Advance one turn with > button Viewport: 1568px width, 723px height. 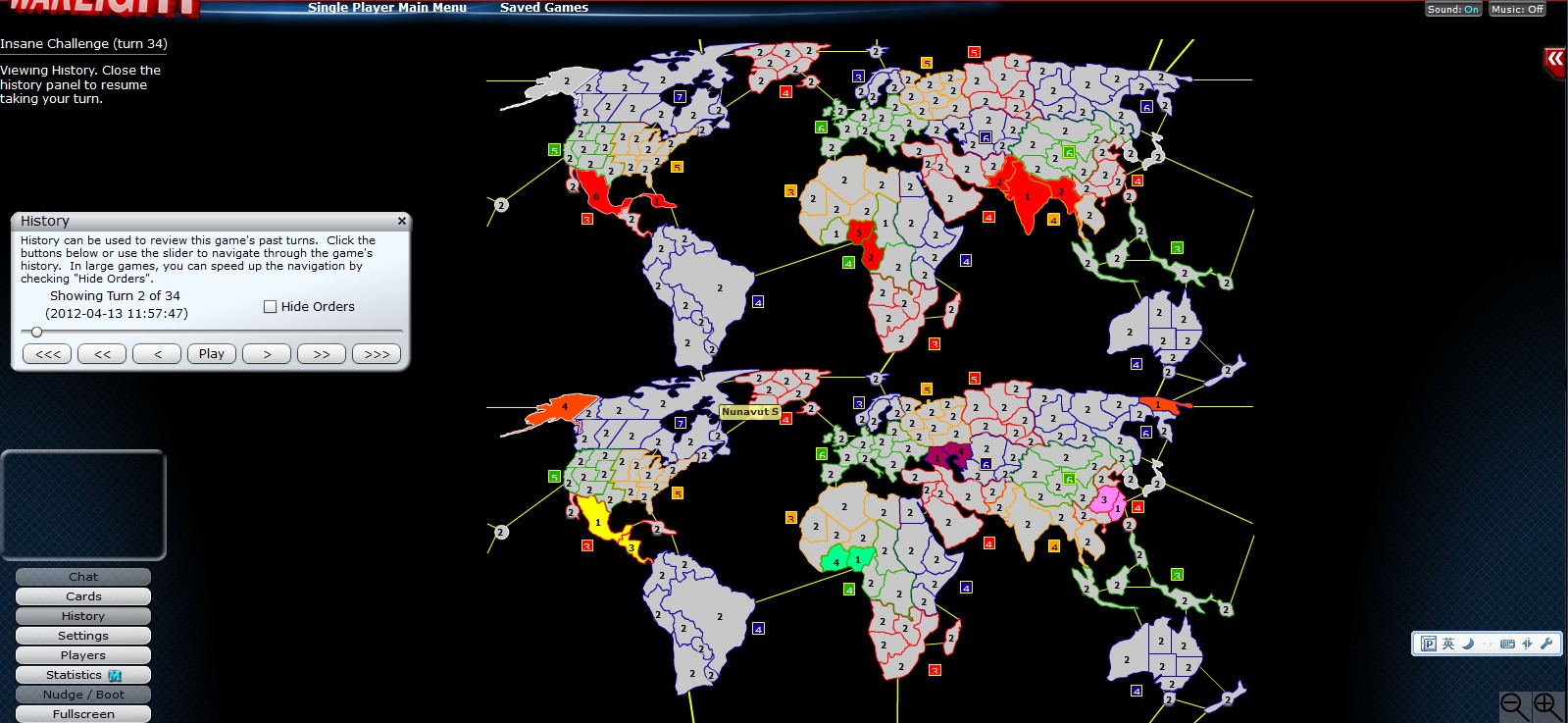coord(267,354)
